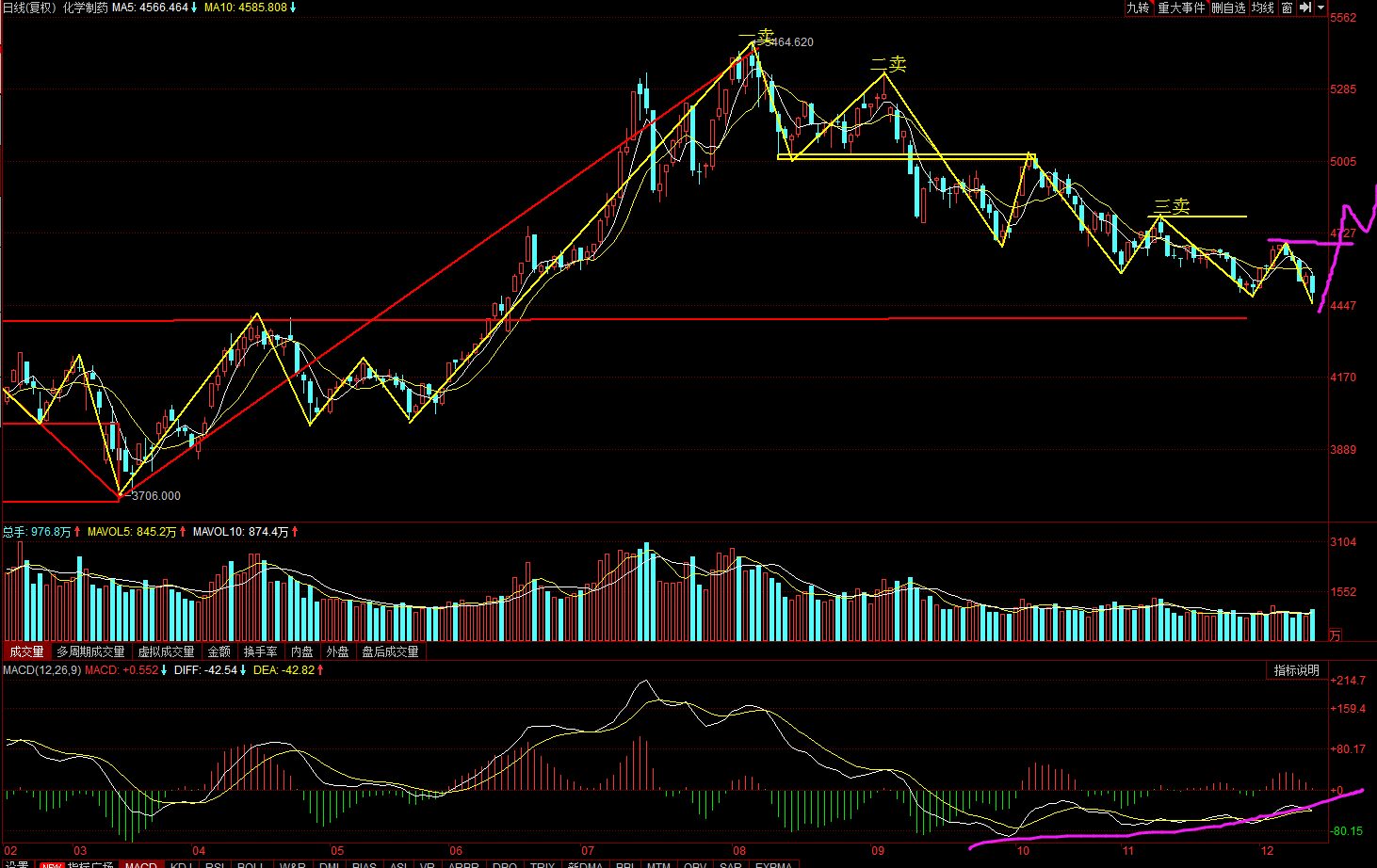Click the +159.4 MACD axis label

[x=1347, y=709]
